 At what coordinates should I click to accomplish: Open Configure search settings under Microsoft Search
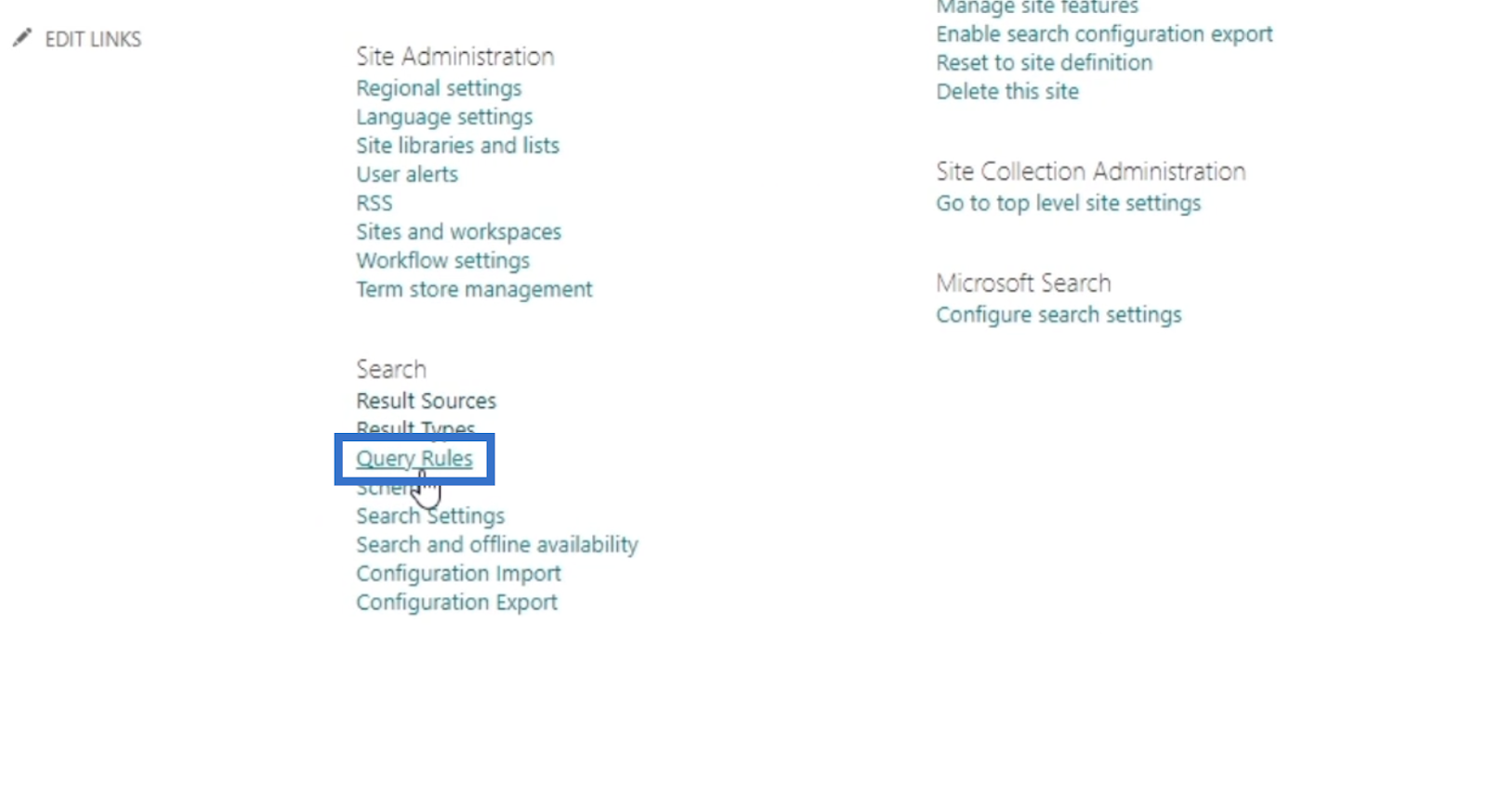[x=1059, y=315]
